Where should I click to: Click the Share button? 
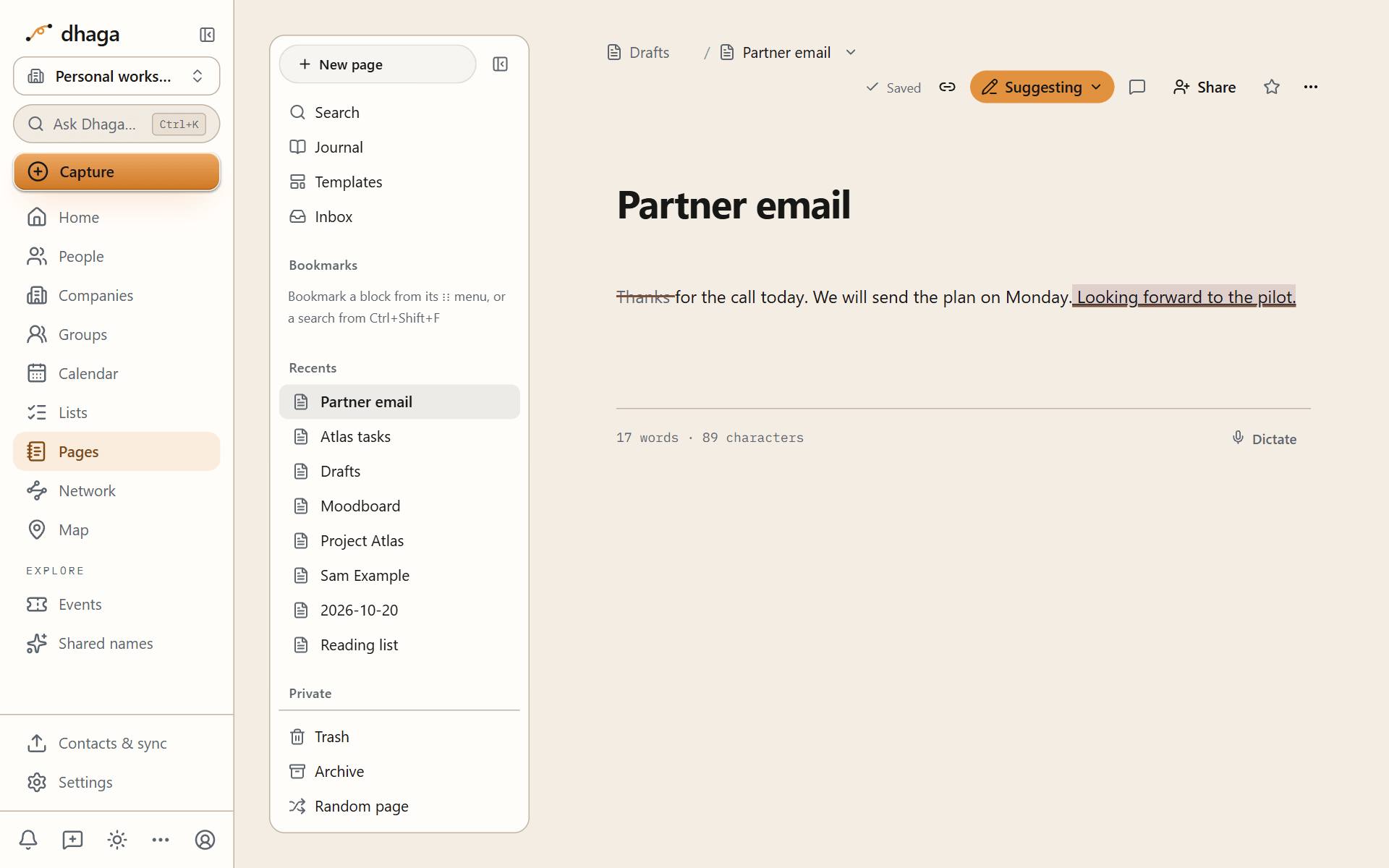(x=1205, y=87)
